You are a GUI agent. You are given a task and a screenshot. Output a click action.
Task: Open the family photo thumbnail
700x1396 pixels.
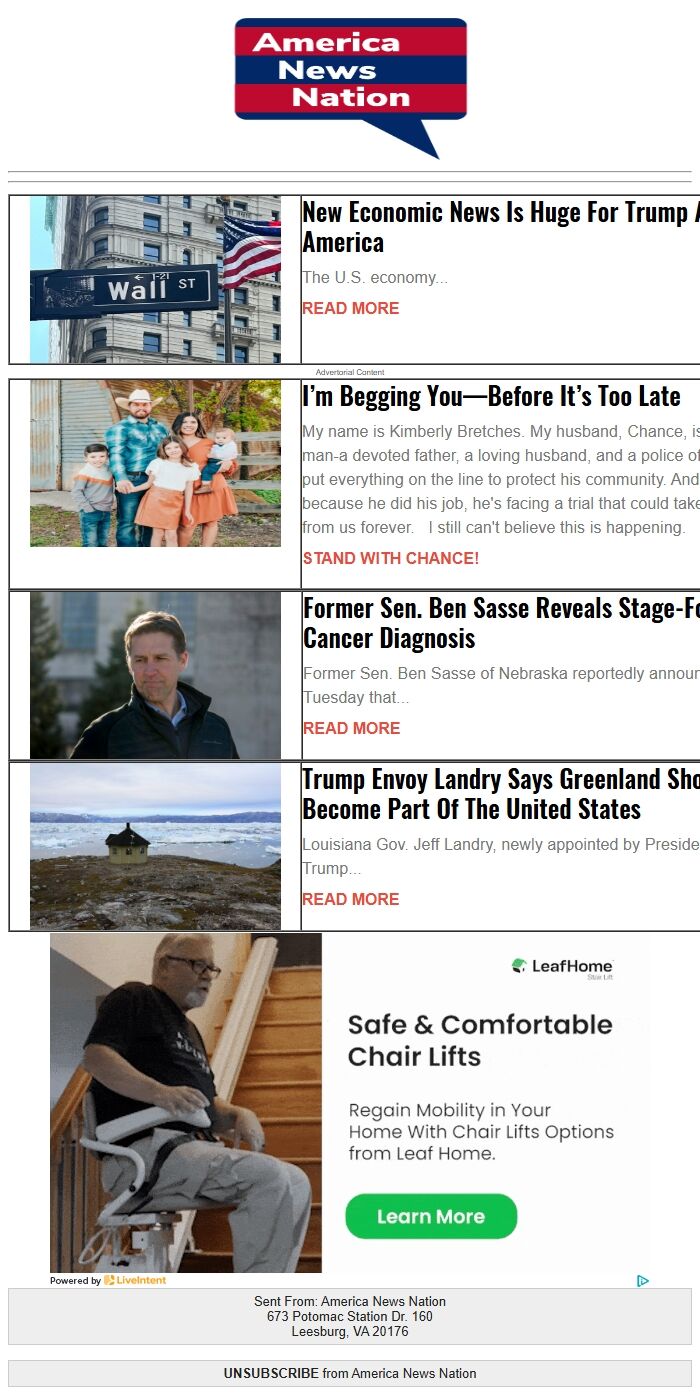click(x=155, y=463)
